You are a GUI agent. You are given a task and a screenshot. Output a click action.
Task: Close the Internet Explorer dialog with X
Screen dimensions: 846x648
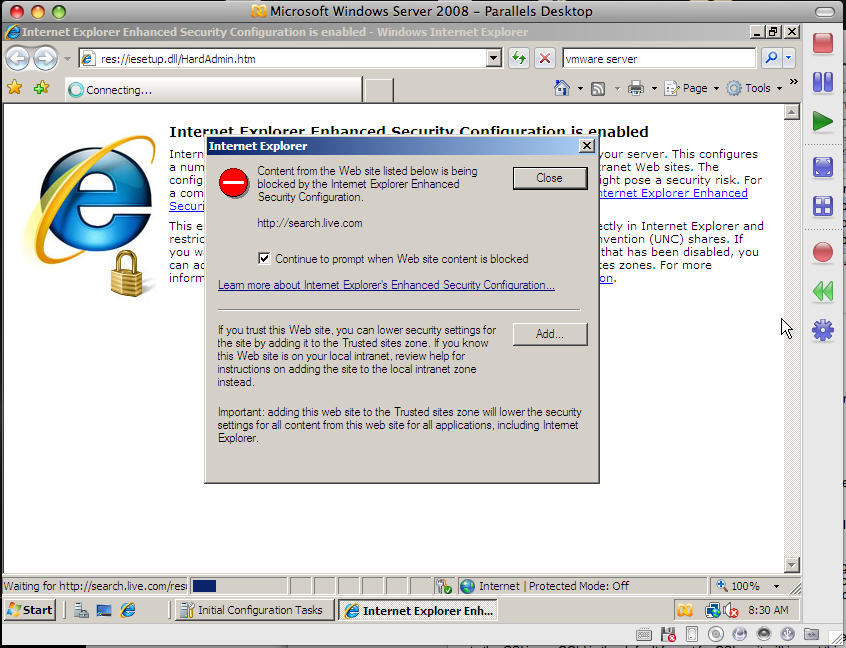point(586,146)
